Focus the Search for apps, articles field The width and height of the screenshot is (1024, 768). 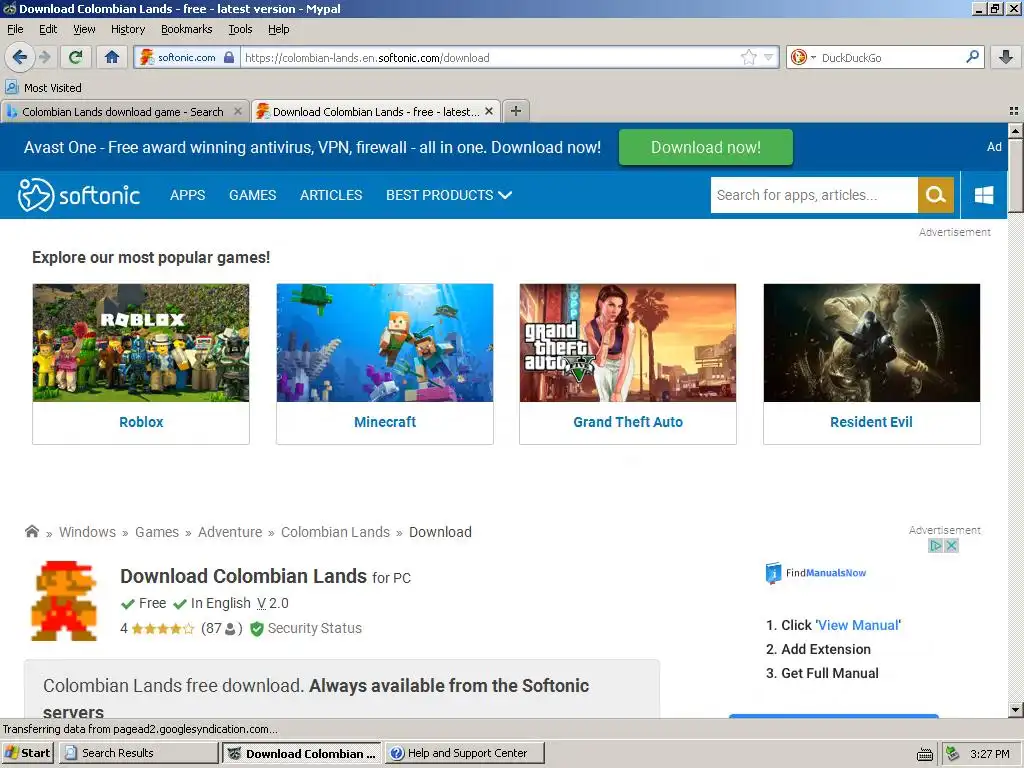point(814,195)
